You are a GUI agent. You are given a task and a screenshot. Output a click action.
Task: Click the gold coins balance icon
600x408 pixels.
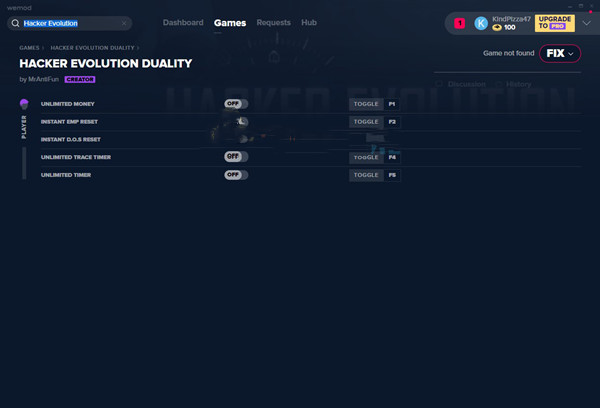point(497,28)
